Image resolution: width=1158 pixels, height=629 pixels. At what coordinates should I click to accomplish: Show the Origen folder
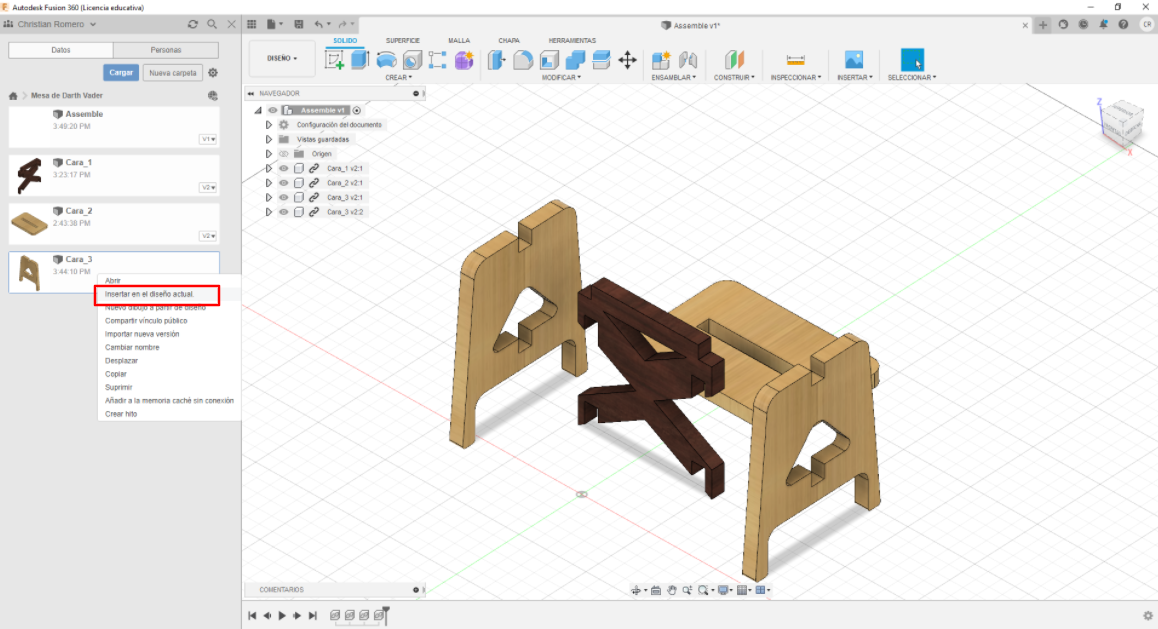[x=284, y=154]
